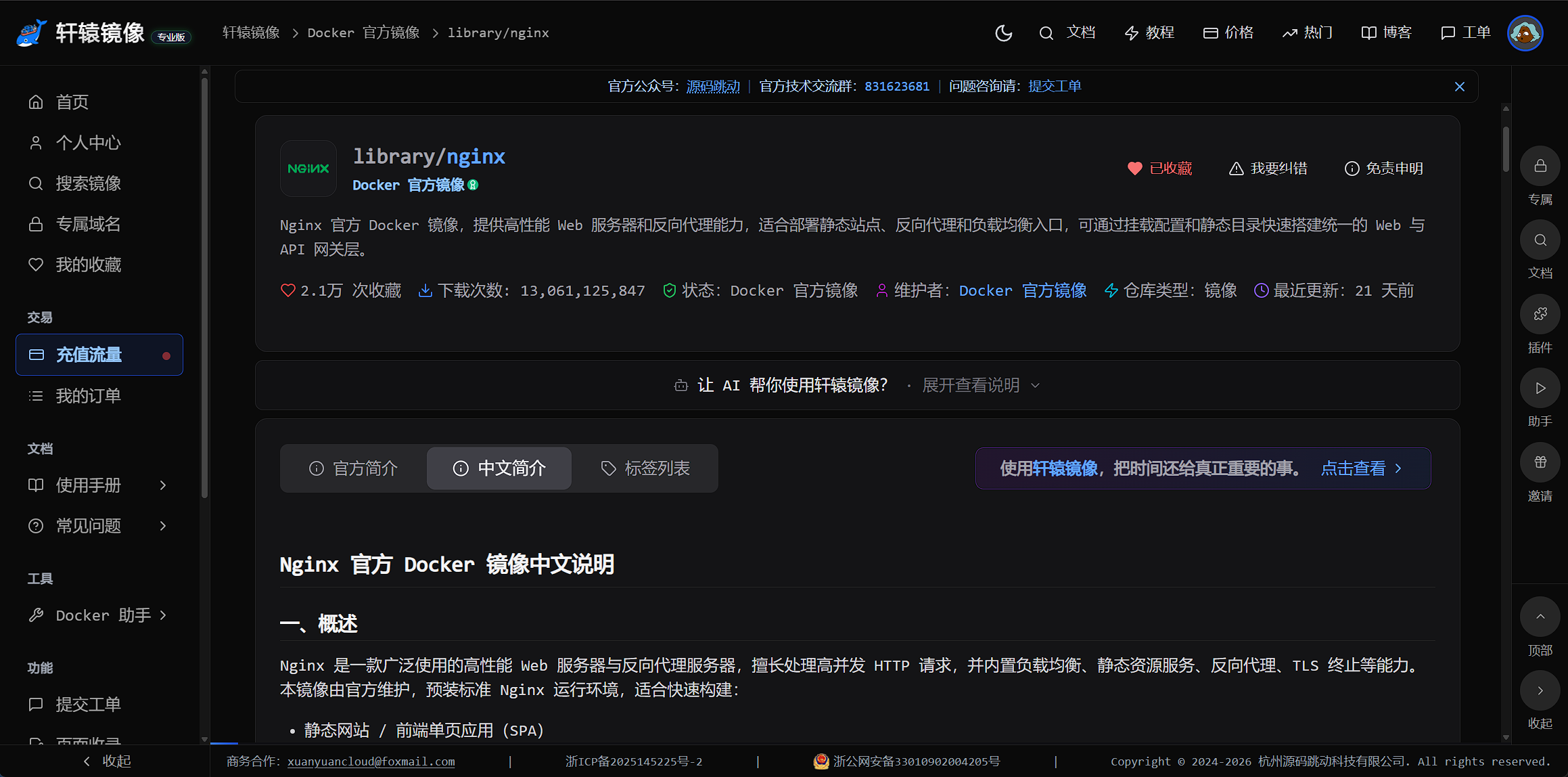Viewport: 1568px width, 777px height.
Task: Click Docker 官方镜像 subtitle under library/nginx
Action: point(409,185)
